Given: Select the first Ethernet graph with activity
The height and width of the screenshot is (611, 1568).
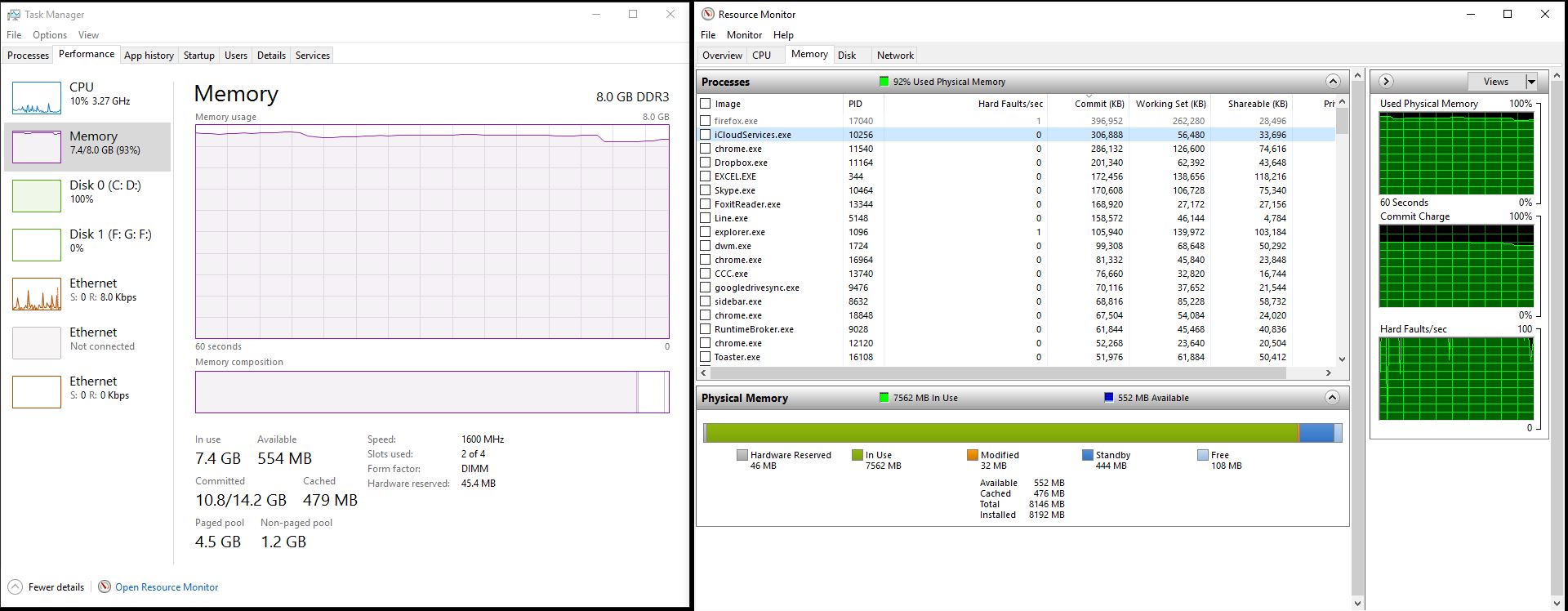Looking at the screenshot, I should [37, 294].
